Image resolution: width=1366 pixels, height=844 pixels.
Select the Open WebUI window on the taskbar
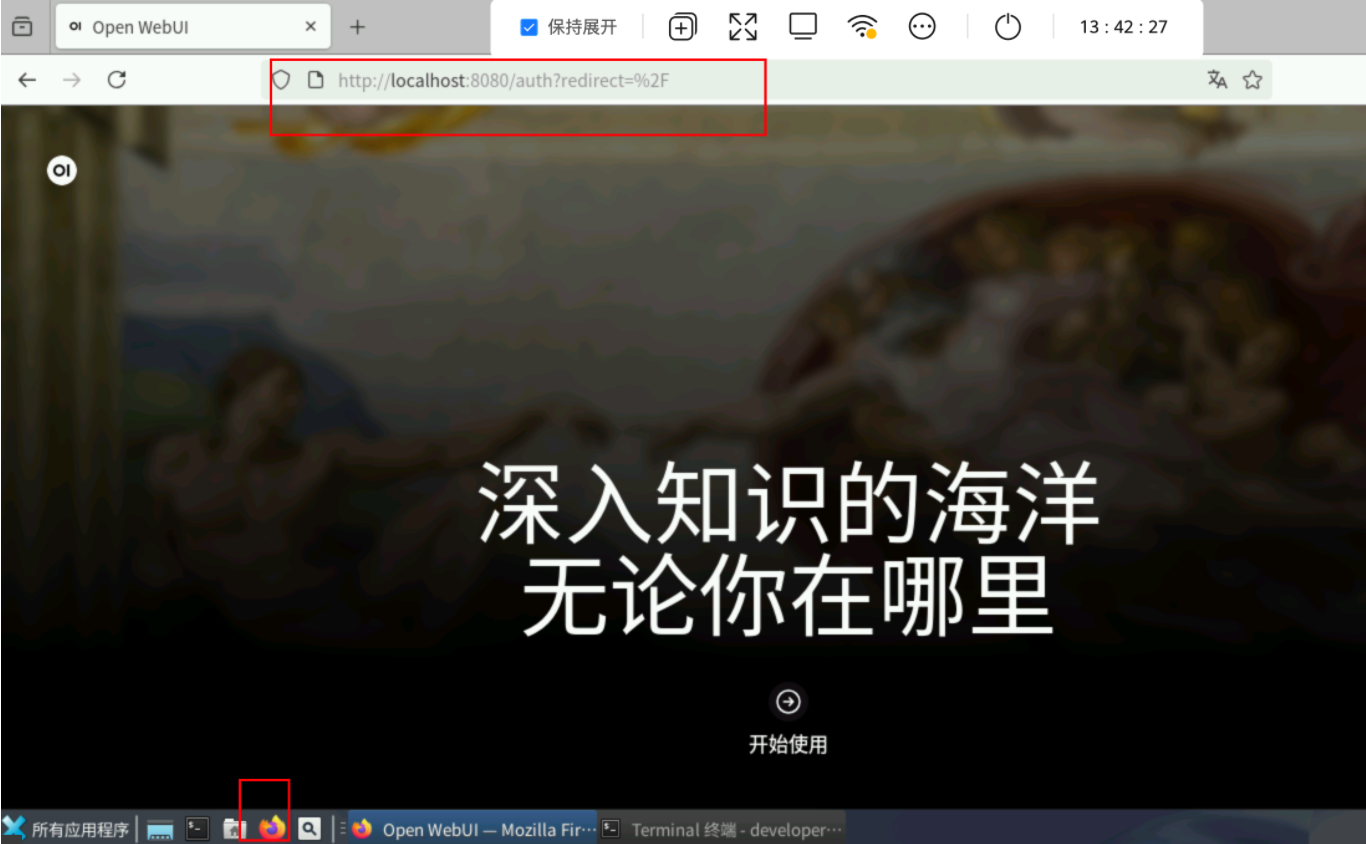pyautogui.click(x=470, y=828)
